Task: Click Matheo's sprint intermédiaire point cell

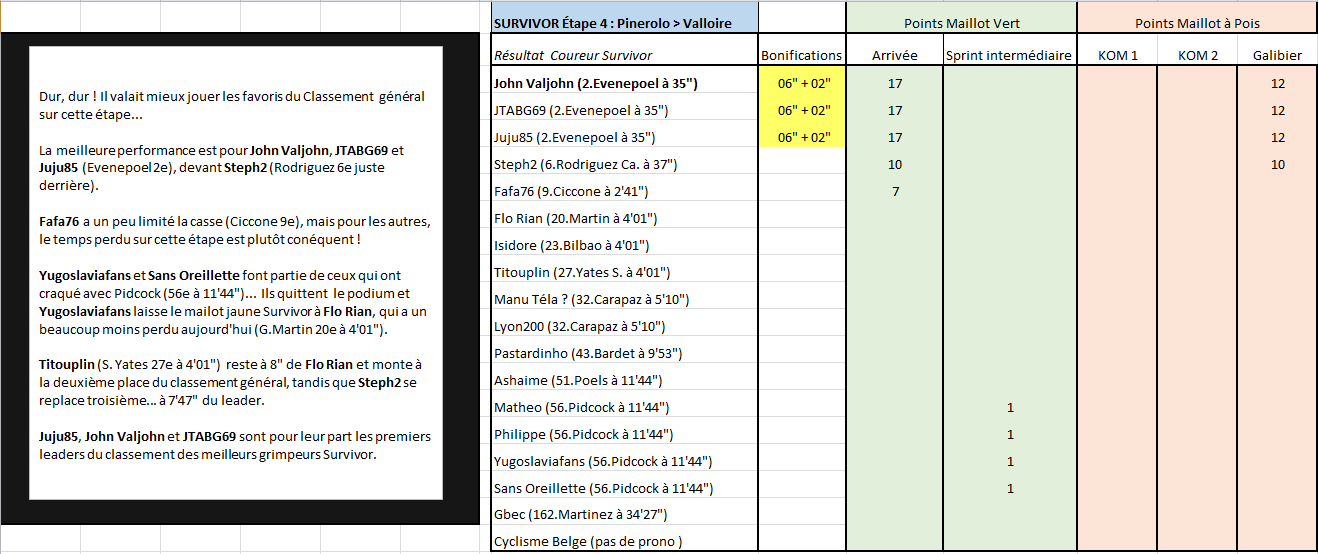Action: point(1009,407)
